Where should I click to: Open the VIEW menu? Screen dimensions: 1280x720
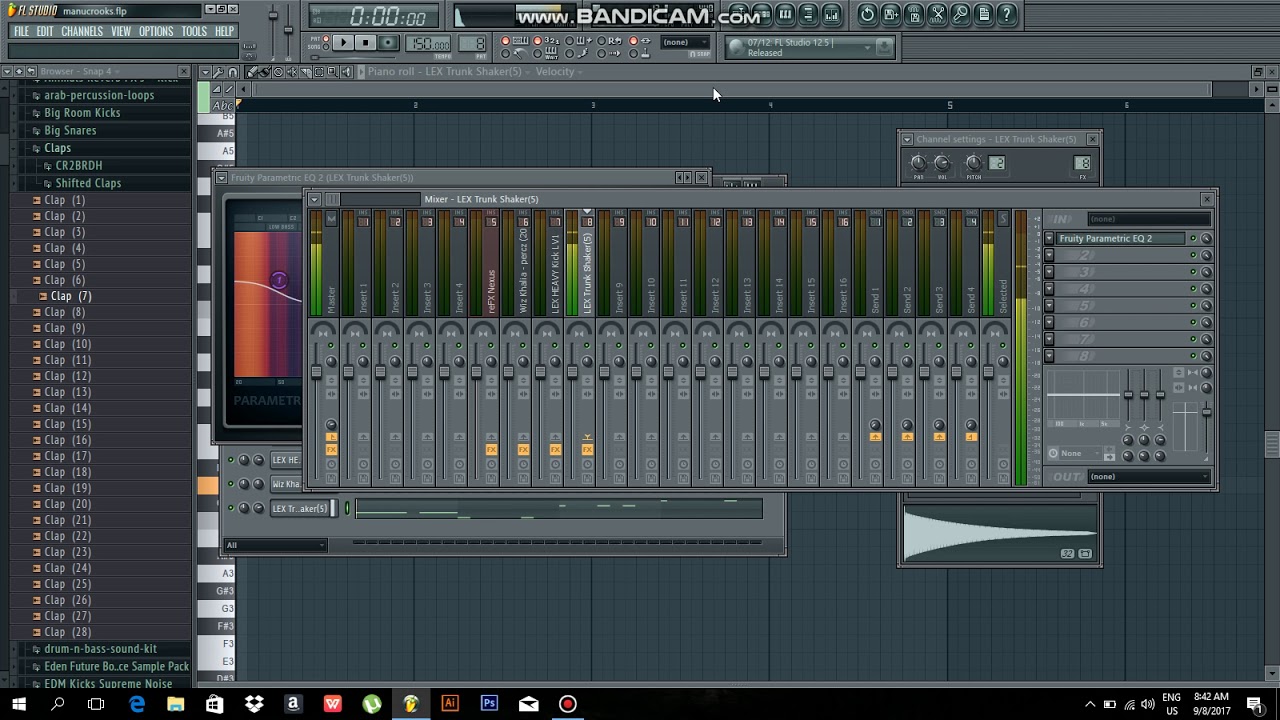coord(121,31)
